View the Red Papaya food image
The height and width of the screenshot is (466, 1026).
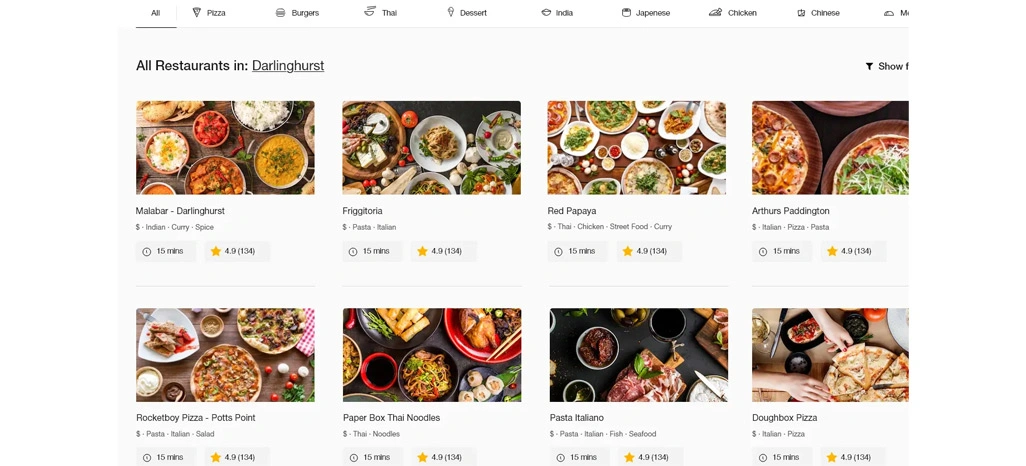[637, 147]
